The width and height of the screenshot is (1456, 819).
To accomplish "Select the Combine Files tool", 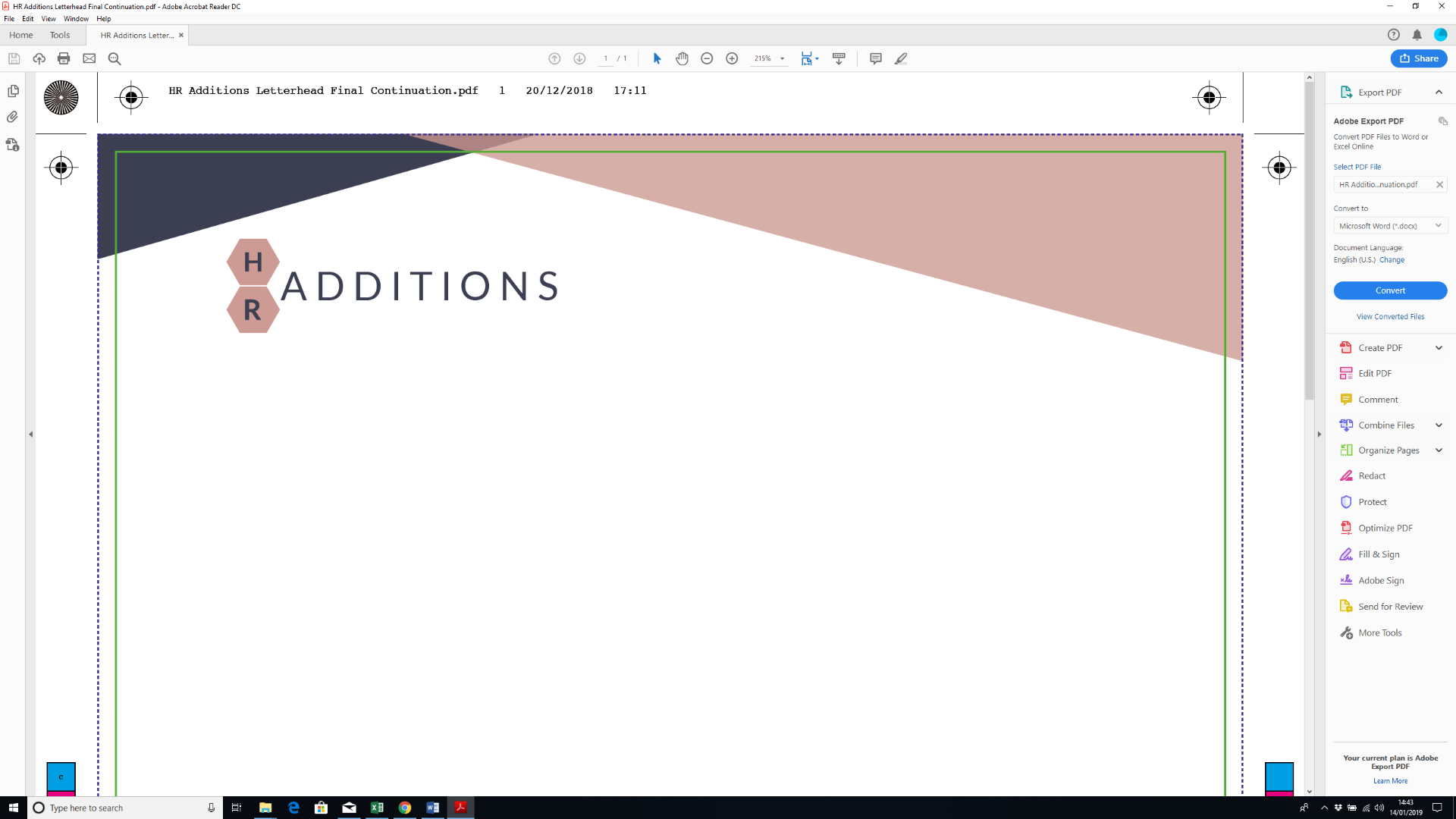I will pos(1386,425).
